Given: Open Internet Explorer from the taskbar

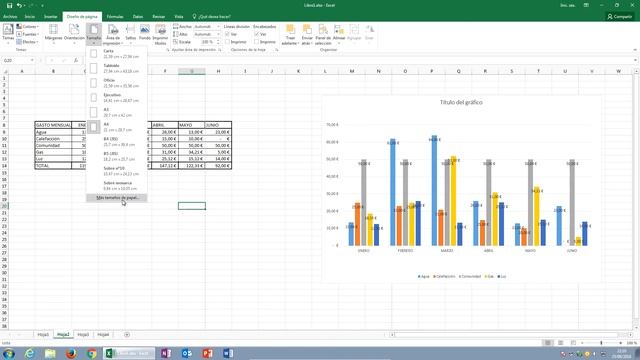Looking at the screenshot, I should tap(29, 353).
